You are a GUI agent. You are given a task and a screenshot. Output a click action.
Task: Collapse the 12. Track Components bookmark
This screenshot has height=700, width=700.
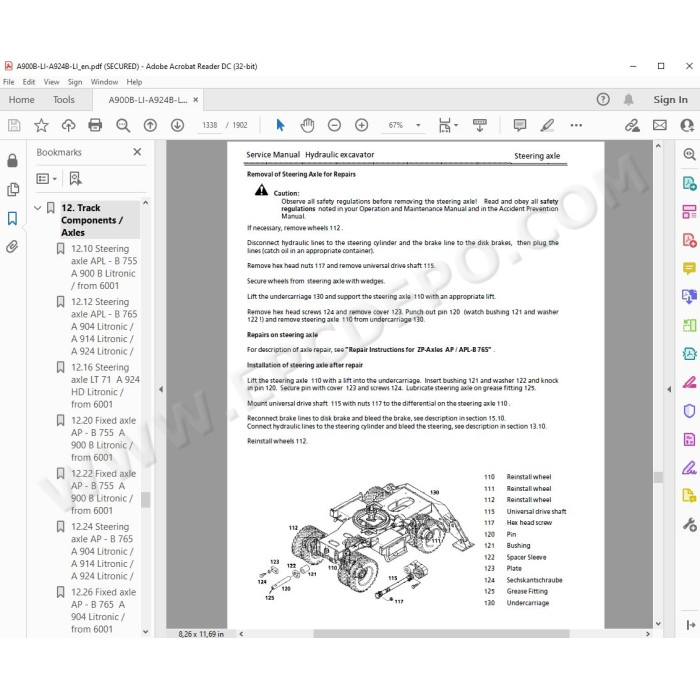click(38, 208)
